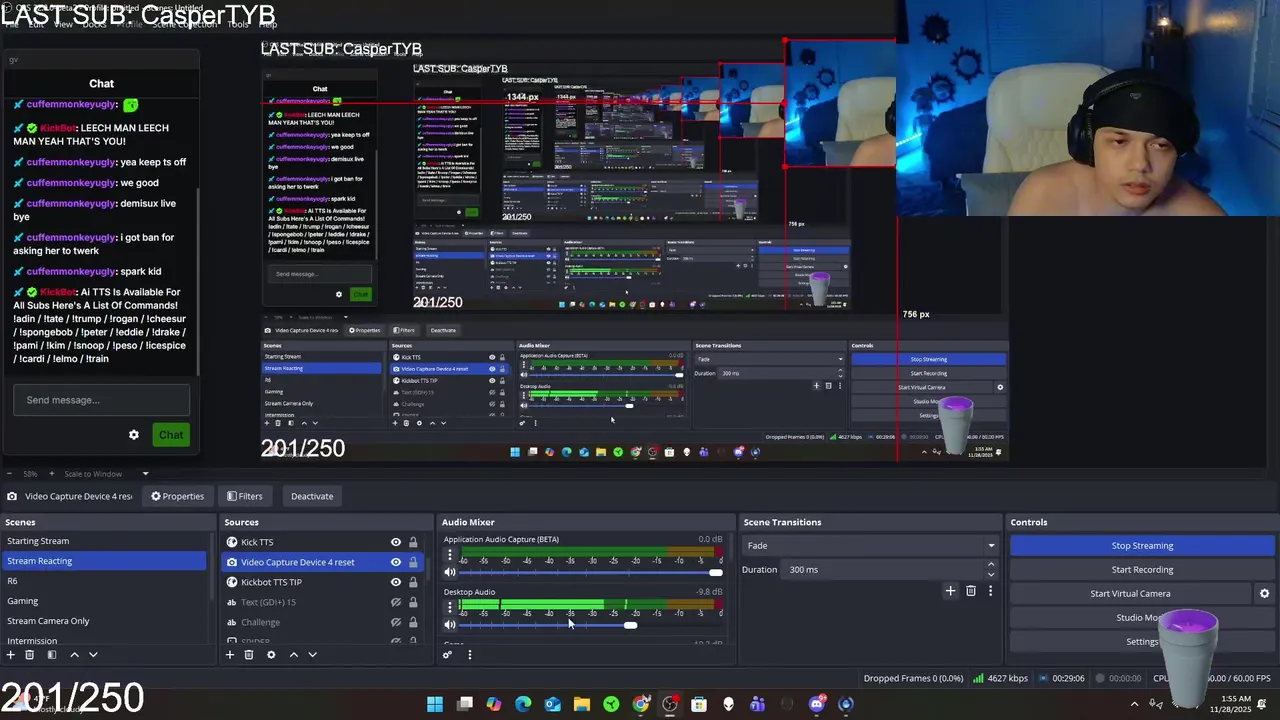Open File Explorer from taskbar

(582, 704)
